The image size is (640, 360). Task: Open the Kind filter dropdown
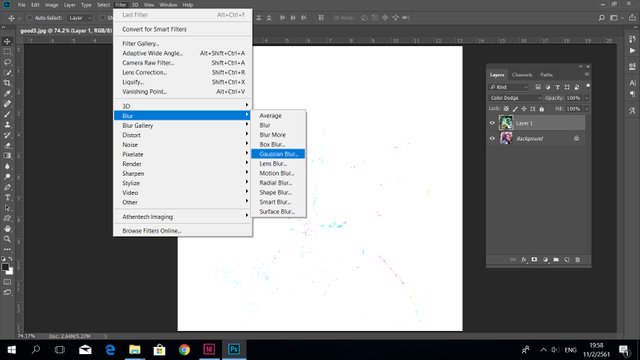pyautogui.click(x=509, y=87)
